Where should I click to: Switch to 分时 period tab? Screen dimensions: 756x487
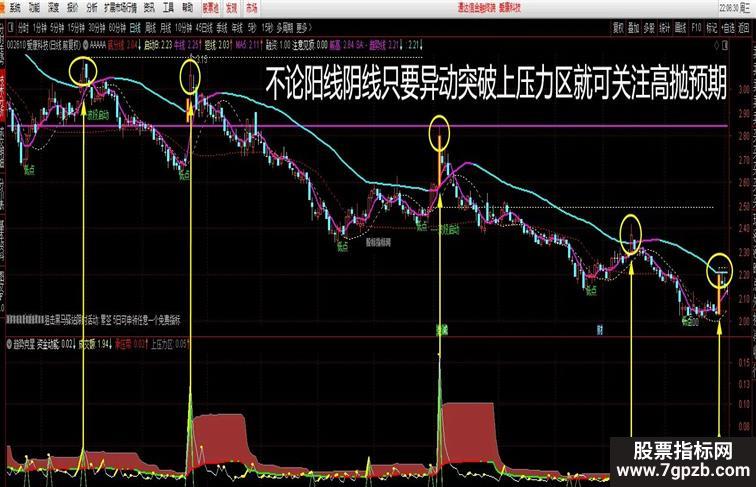tap(24, 28)
